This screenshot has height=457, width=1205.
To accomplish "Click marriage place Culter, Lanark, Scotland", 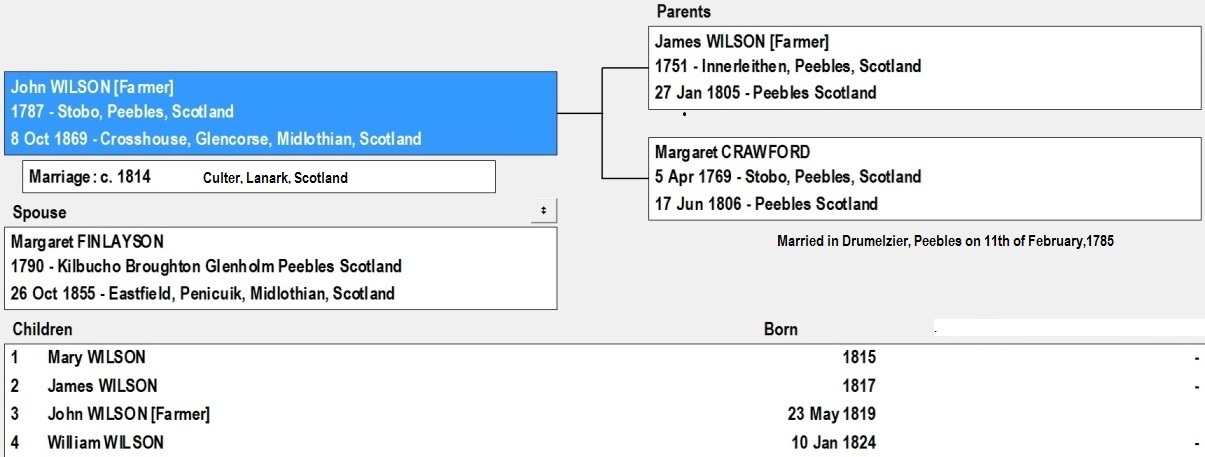I will 274,178.
